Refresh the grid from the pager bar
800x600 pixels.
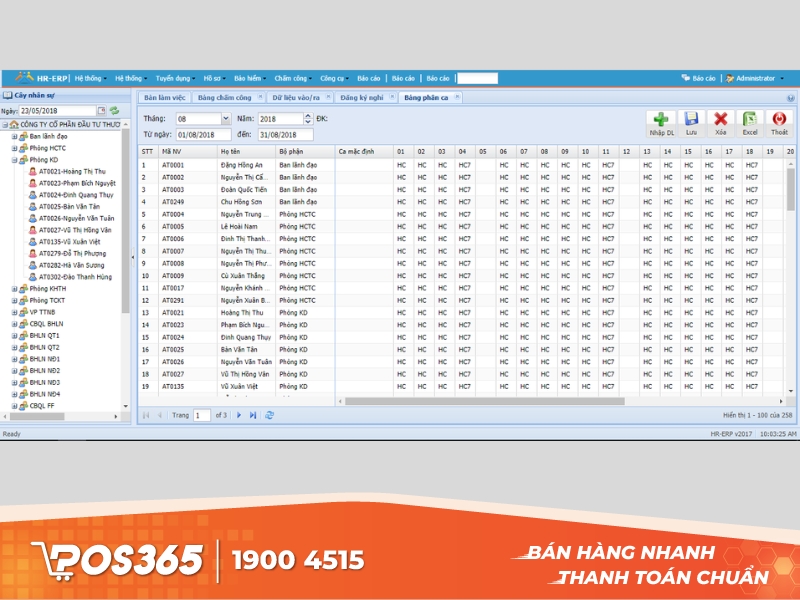[x=269, y=414]
